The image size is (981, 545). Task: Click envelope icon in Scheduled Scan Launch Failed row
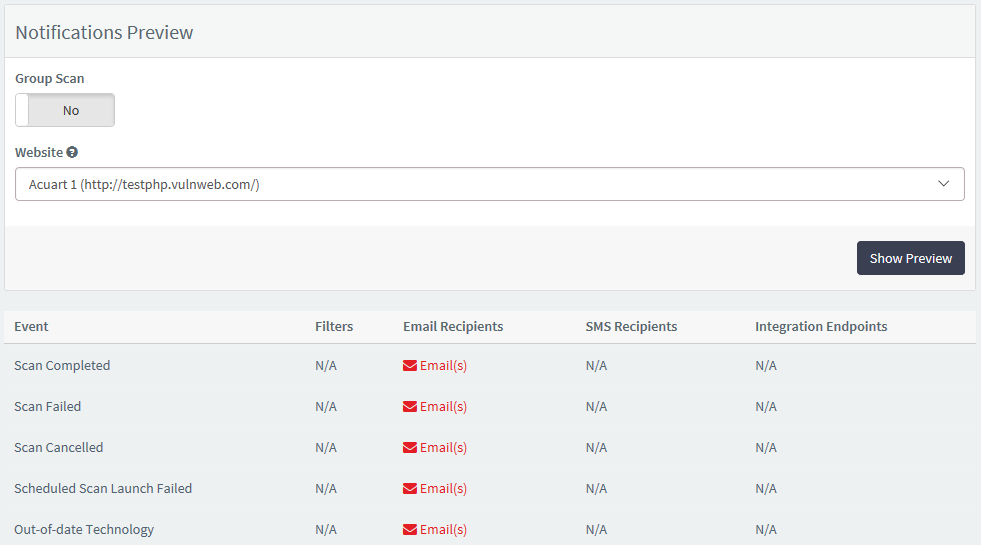pyautogui.click(x=410, y=489)
